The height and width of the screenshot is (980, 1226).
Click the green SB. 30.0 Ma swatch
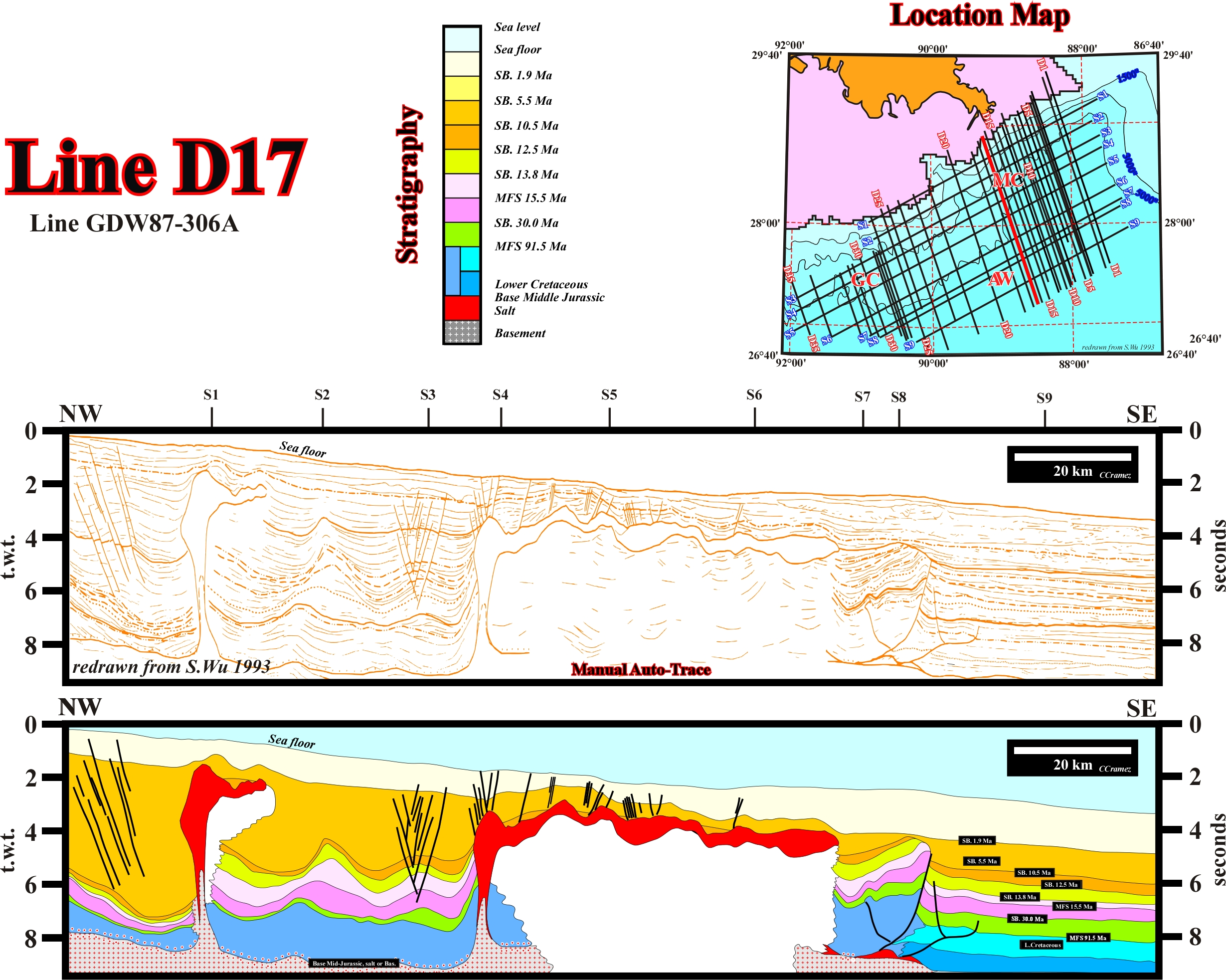click(x=461, y=234)
